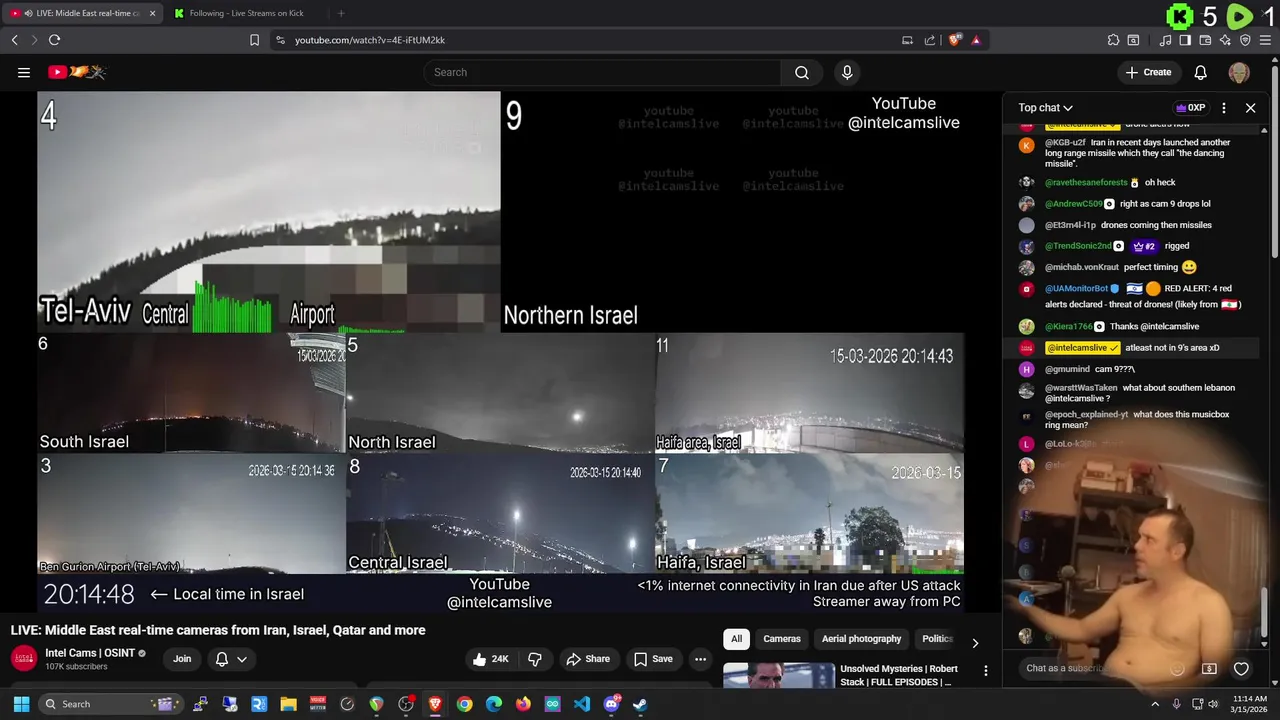
Task: Open the emoji picker in chat input
Action: tap(1177, 669)
